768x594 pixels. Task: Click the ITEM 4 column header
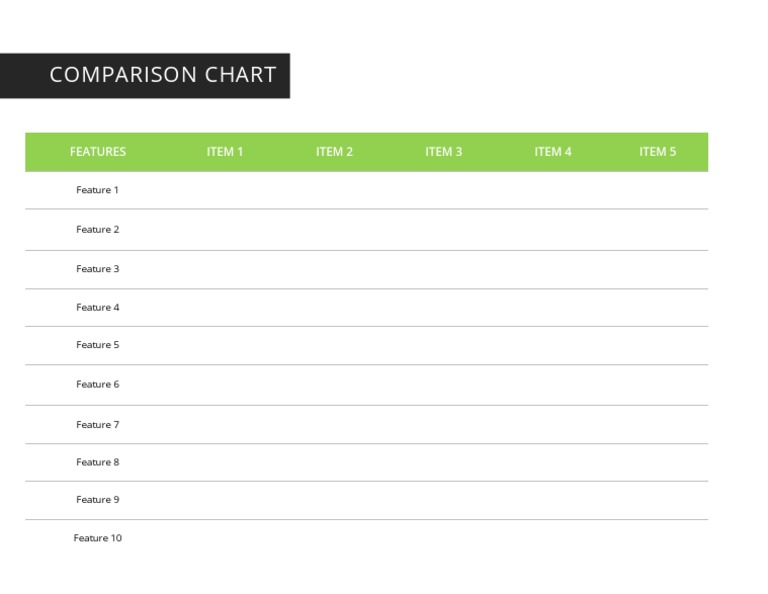(553, 152)
